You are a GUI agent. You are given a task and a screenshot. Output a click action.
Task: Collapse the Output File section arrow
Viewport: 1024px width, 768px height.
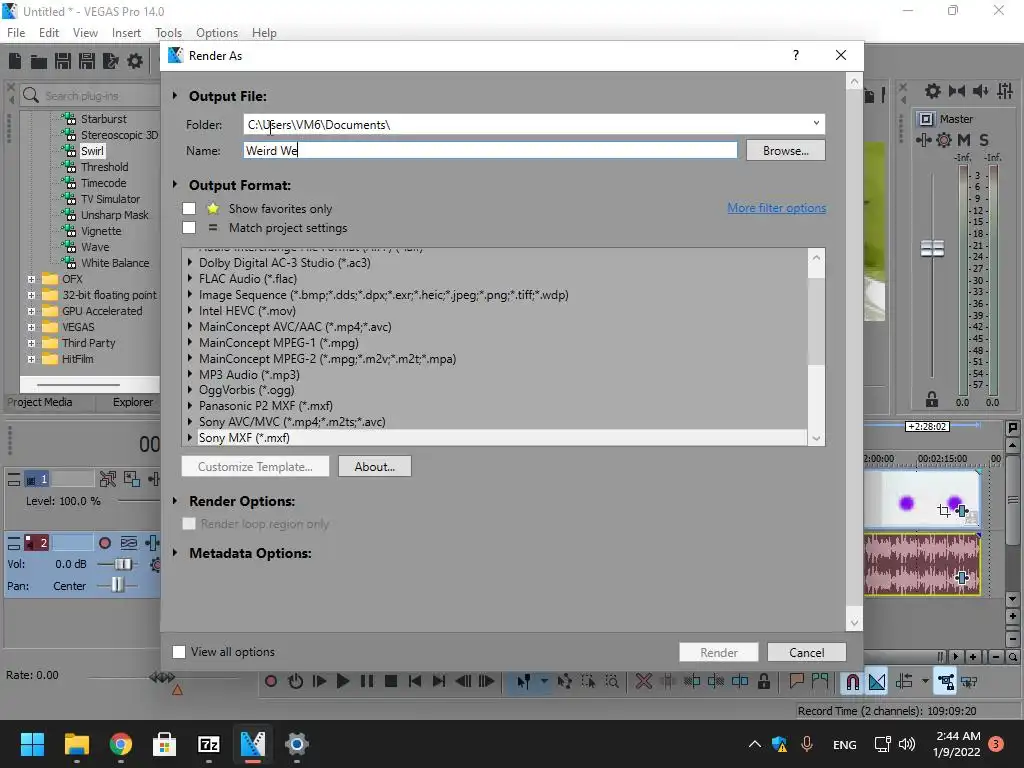[x=175, y=96]
